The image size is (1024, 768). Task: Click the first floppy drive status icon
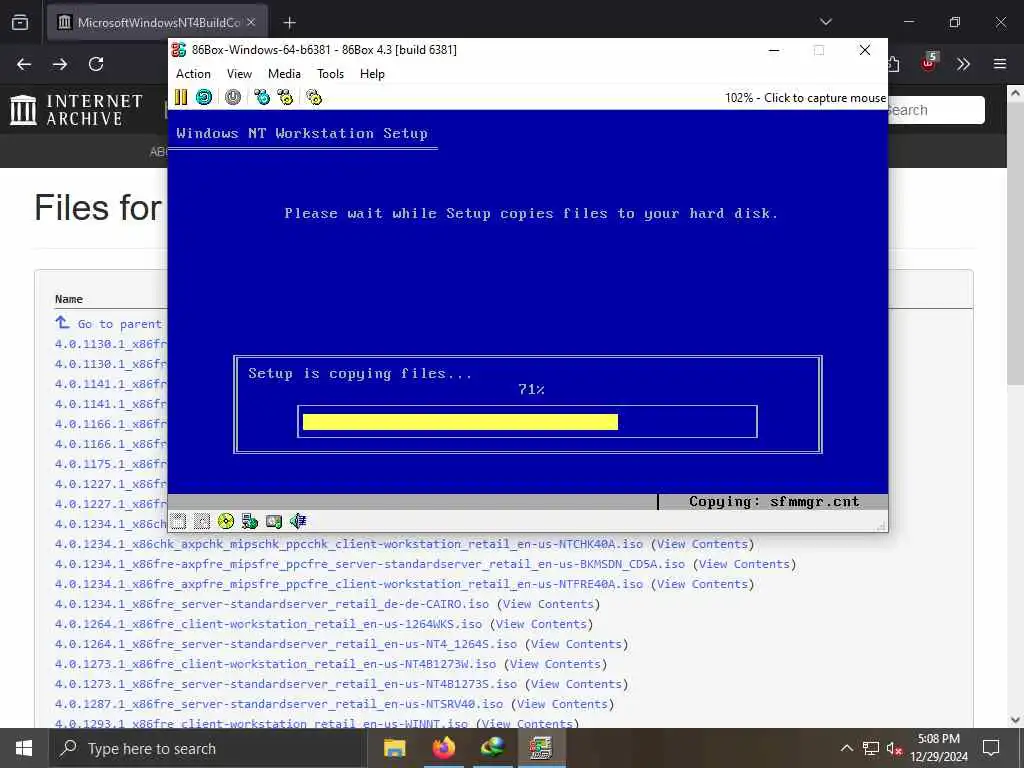pyautogui.click(x=178, y=520)
